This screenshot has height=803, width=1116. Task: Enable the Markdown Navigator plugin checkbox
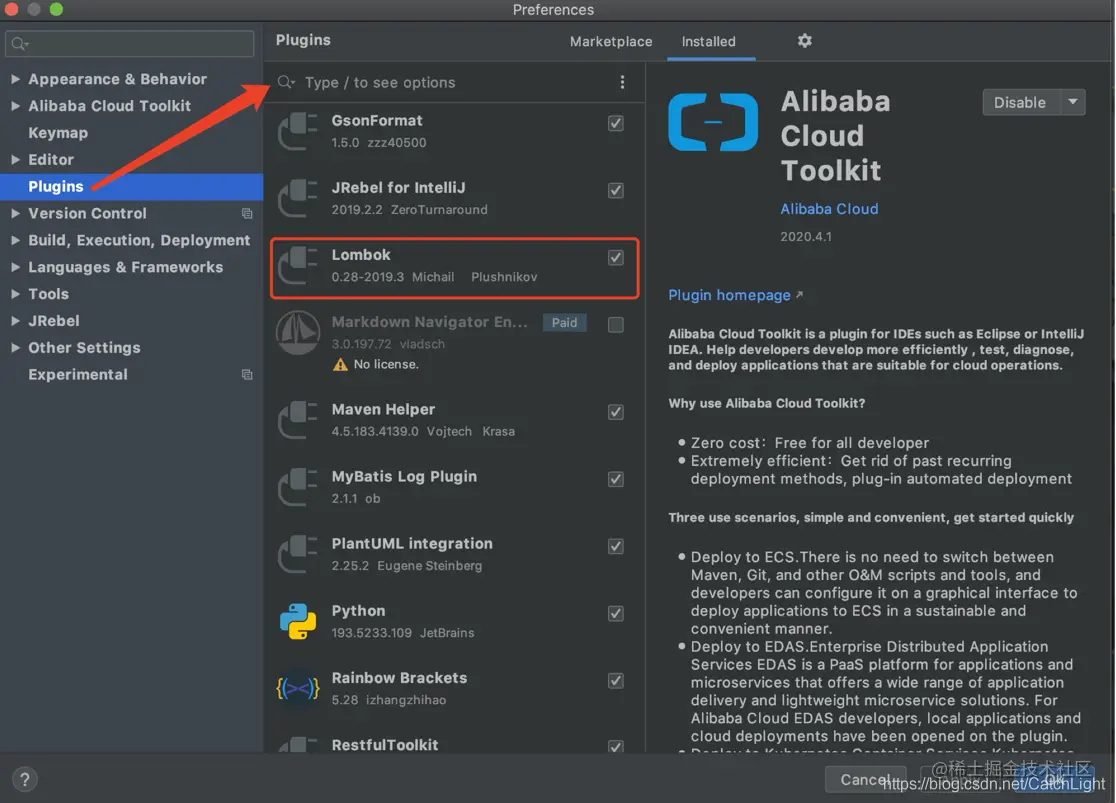point(616,325)
